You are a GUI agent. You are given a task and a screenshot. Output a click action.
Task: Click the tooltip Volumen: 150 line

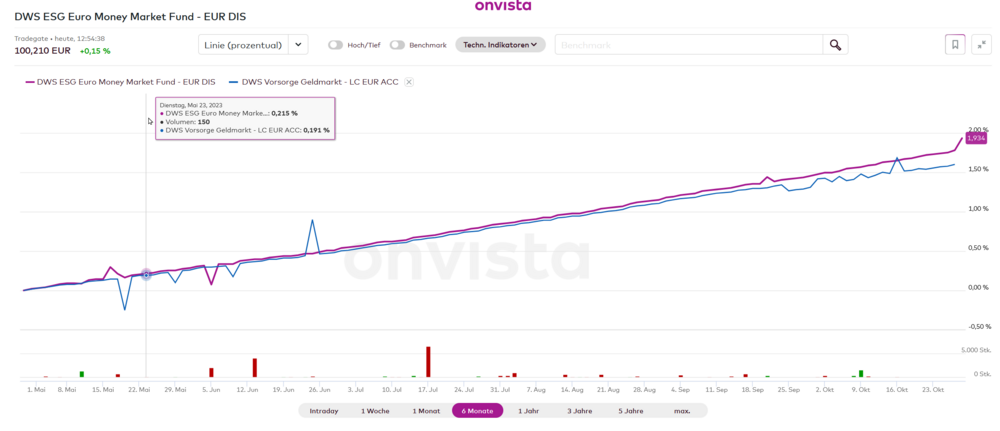coord(183,121)
